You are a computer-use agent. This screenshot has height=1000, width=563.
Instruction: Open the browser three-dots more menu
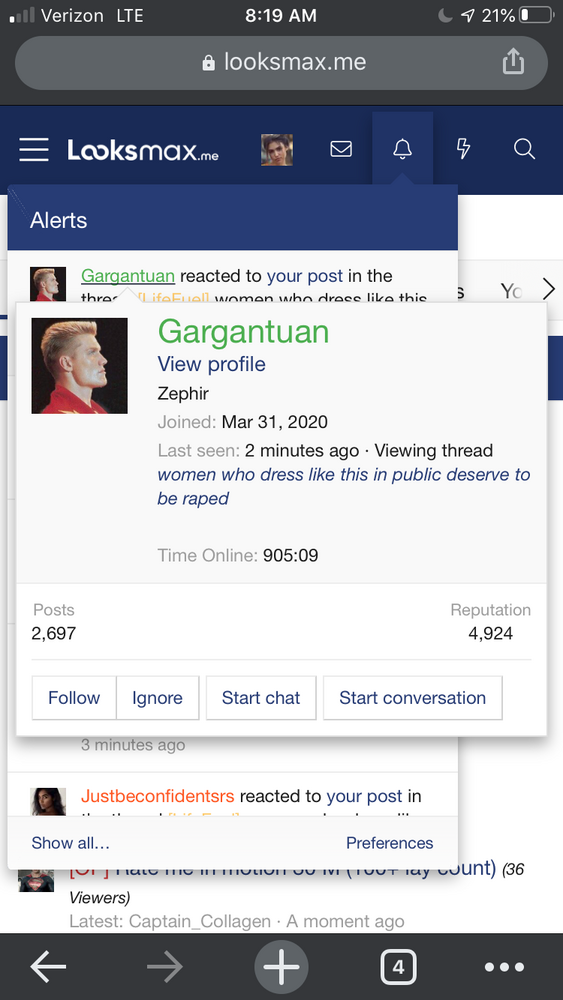[504, 967]
